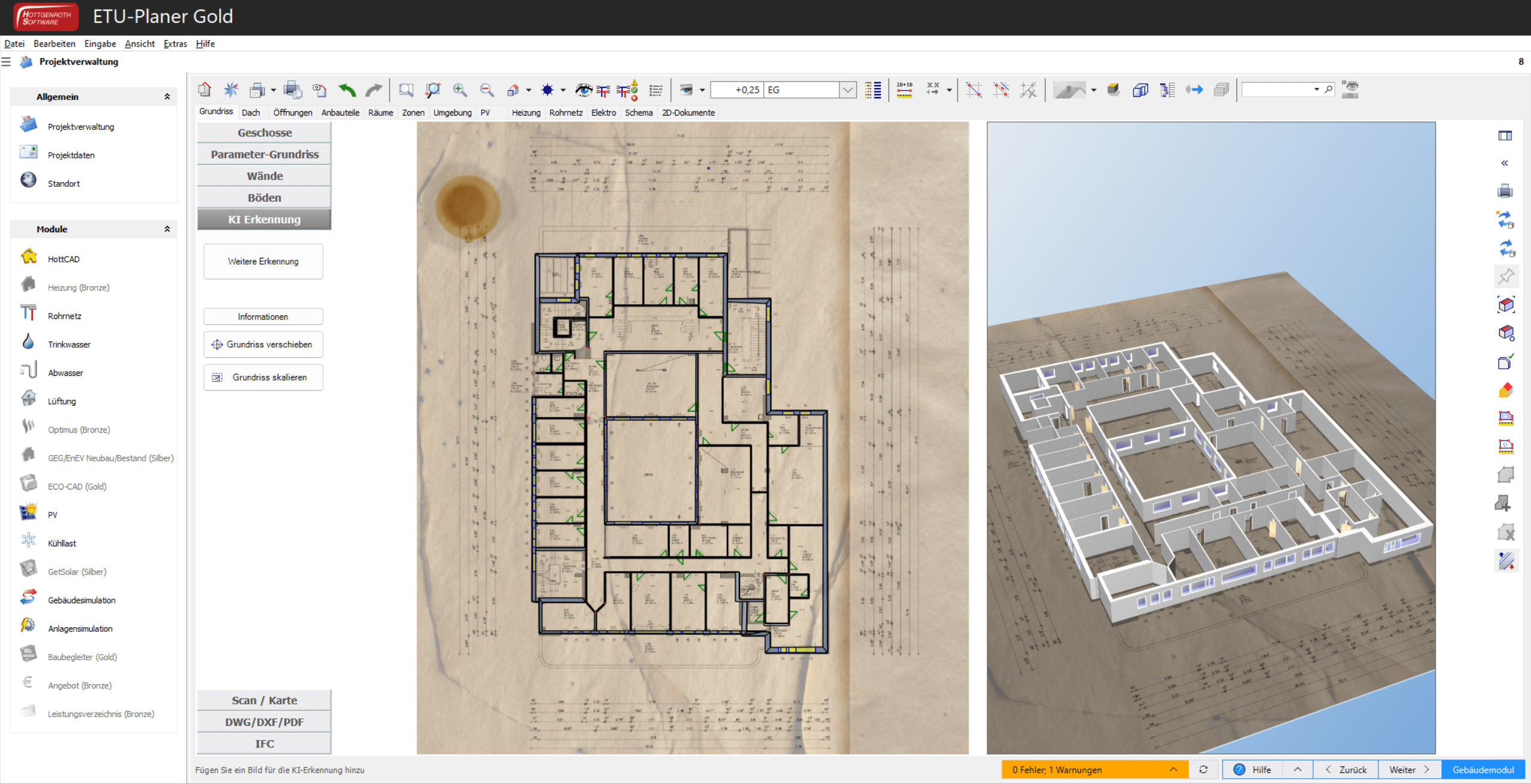Click the blue compass star icon
This screenshot has width=1531, height=784.
click(231, 90)
